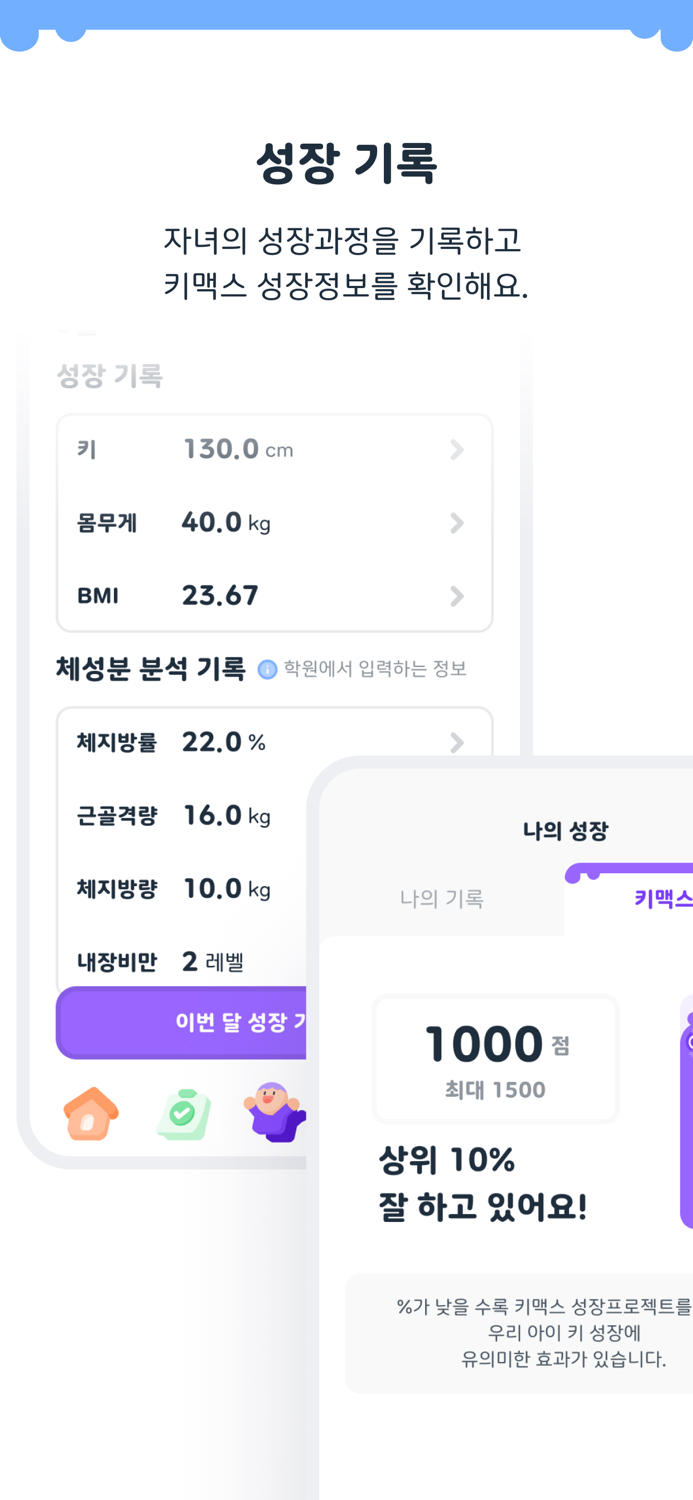
Task: Click the 1000점 score card
Action: [495, 1058]
